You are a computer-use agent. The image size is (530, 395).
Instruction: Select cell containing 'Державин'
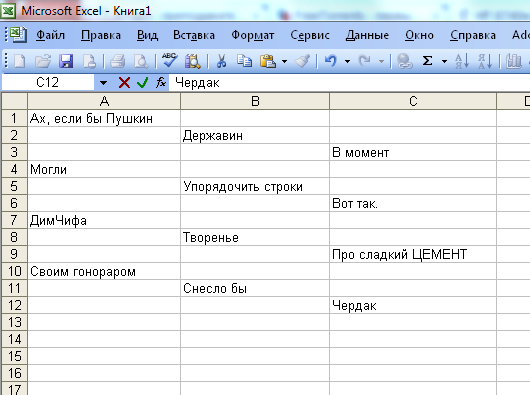click(255, 135)
